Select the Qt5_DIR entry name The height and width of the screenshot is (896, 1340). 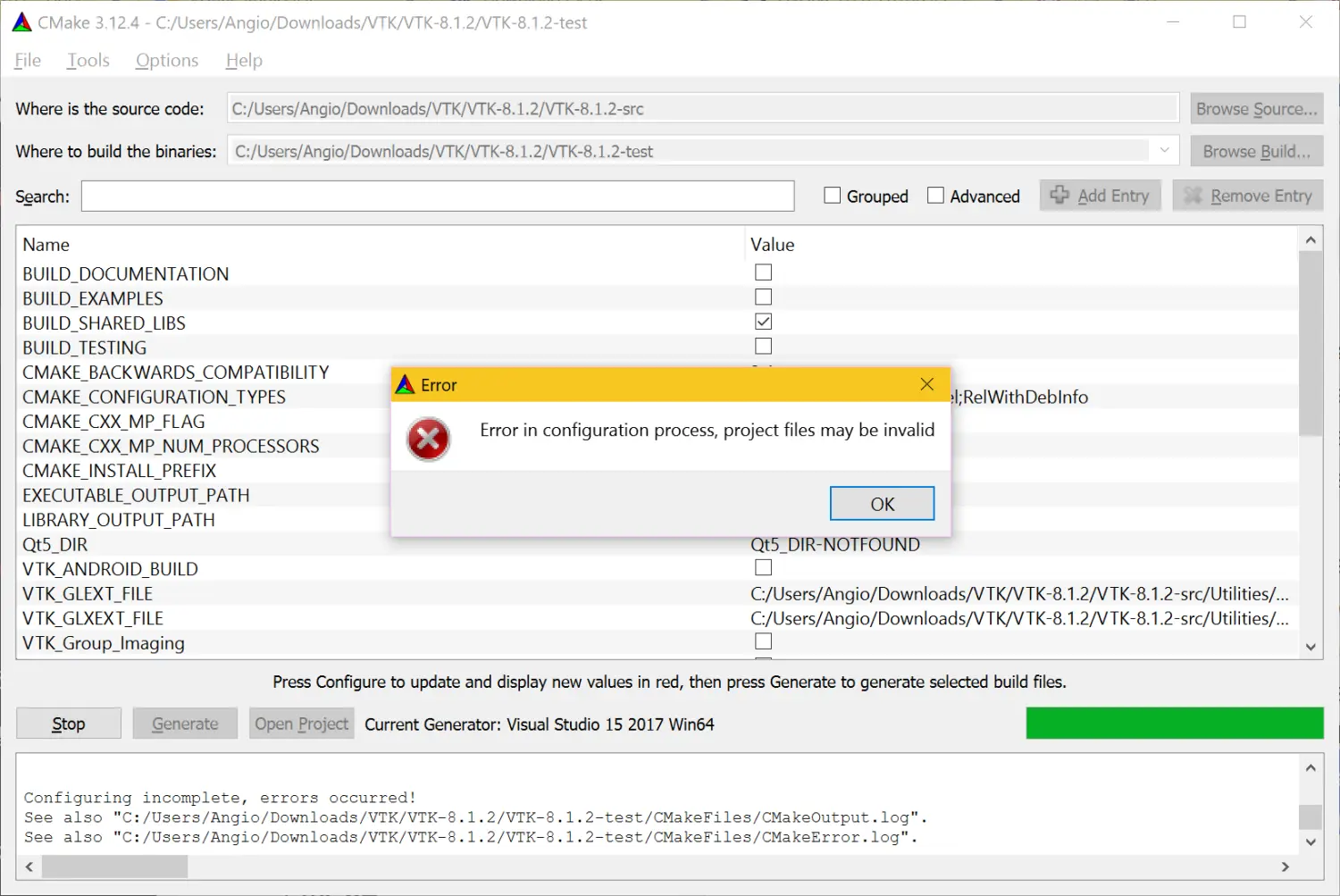55,545
